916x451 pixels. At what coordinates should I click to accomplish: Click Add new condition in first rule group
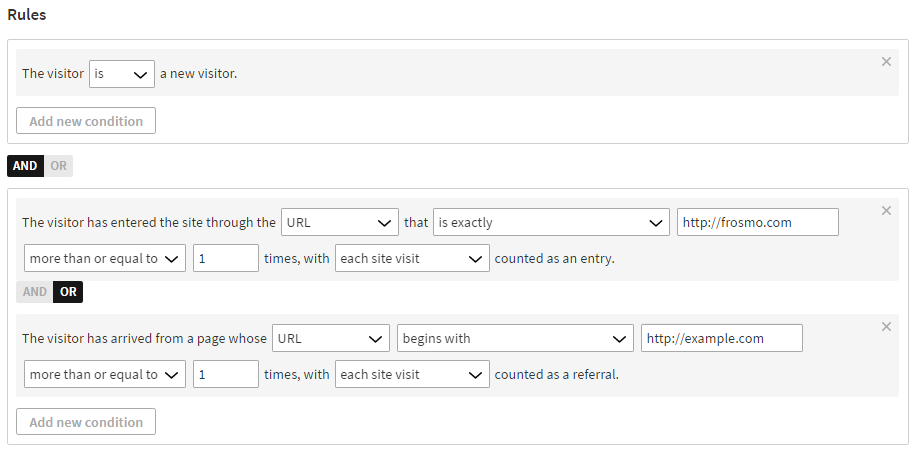coord(86,121)
